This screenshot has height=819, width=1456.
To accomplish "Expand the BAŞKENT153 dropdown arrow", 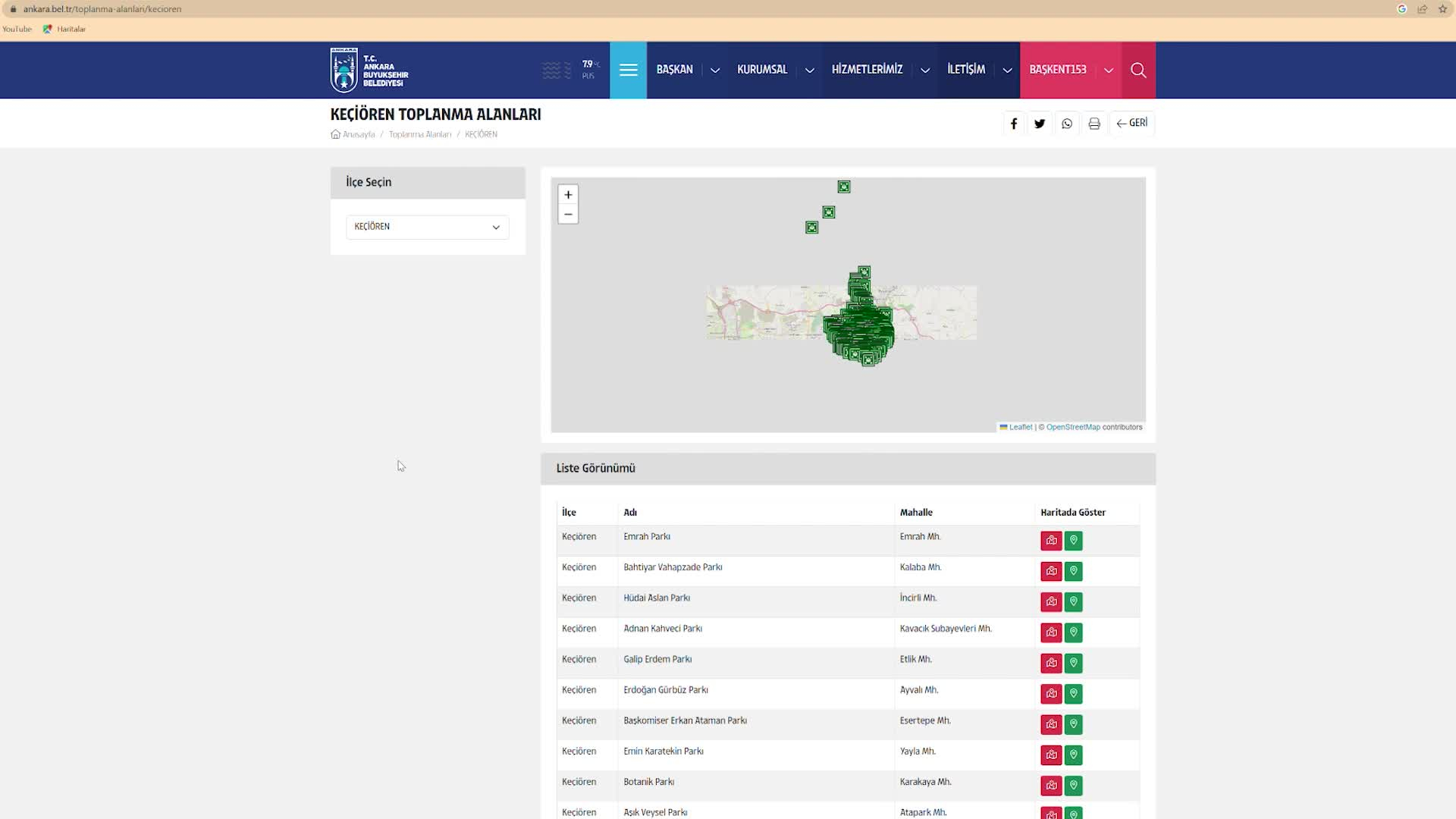I will (x=1109, y=70).
